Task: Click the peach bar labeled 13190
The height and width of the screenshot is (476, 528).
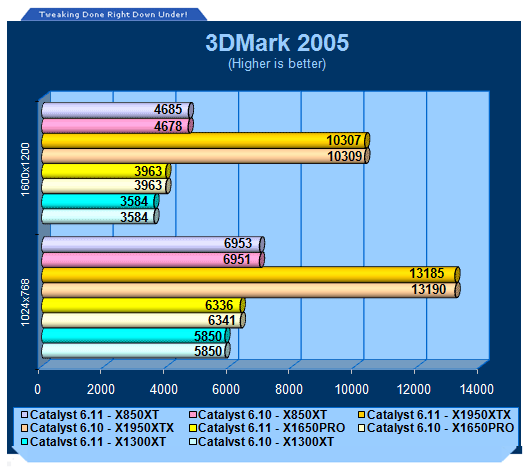Action: coord(251,290)
